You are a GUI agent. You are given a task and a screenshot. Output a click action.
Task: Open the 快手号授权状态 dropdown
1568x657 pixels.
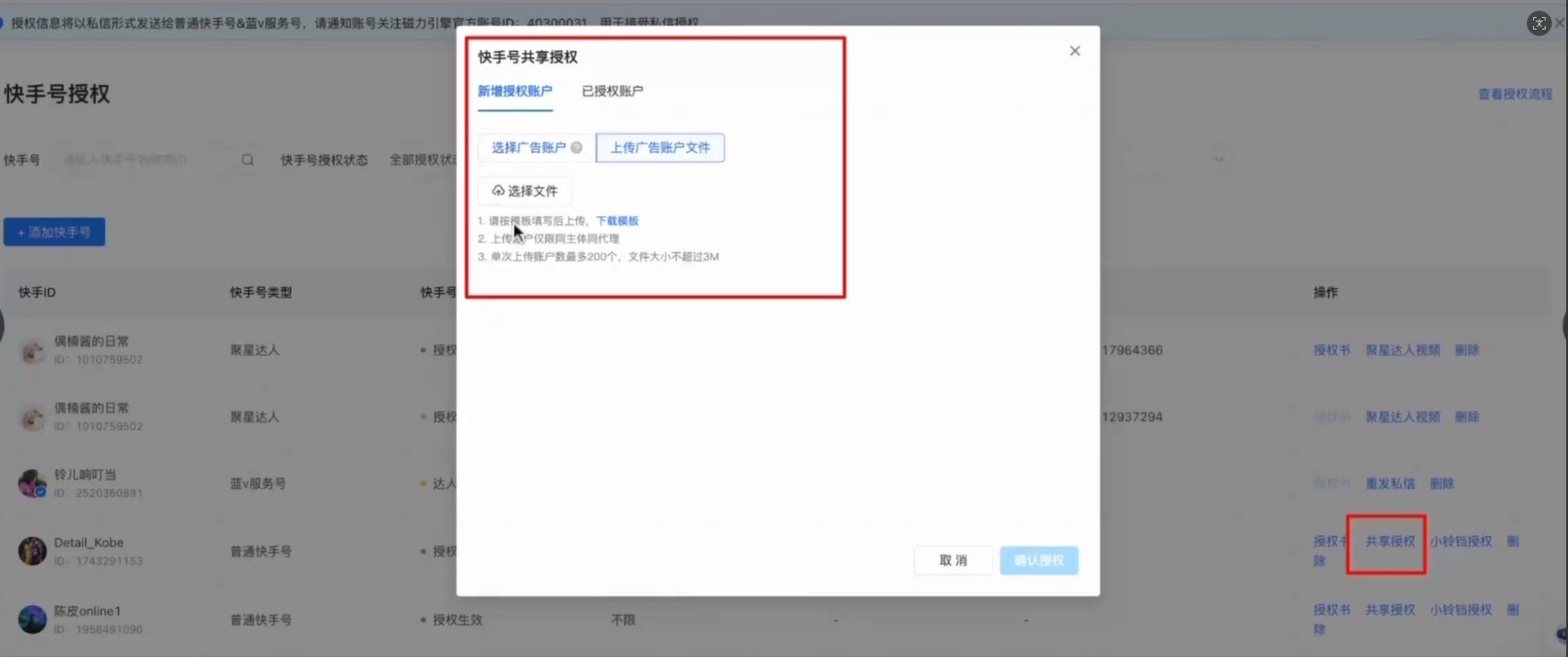pos(423,160)
